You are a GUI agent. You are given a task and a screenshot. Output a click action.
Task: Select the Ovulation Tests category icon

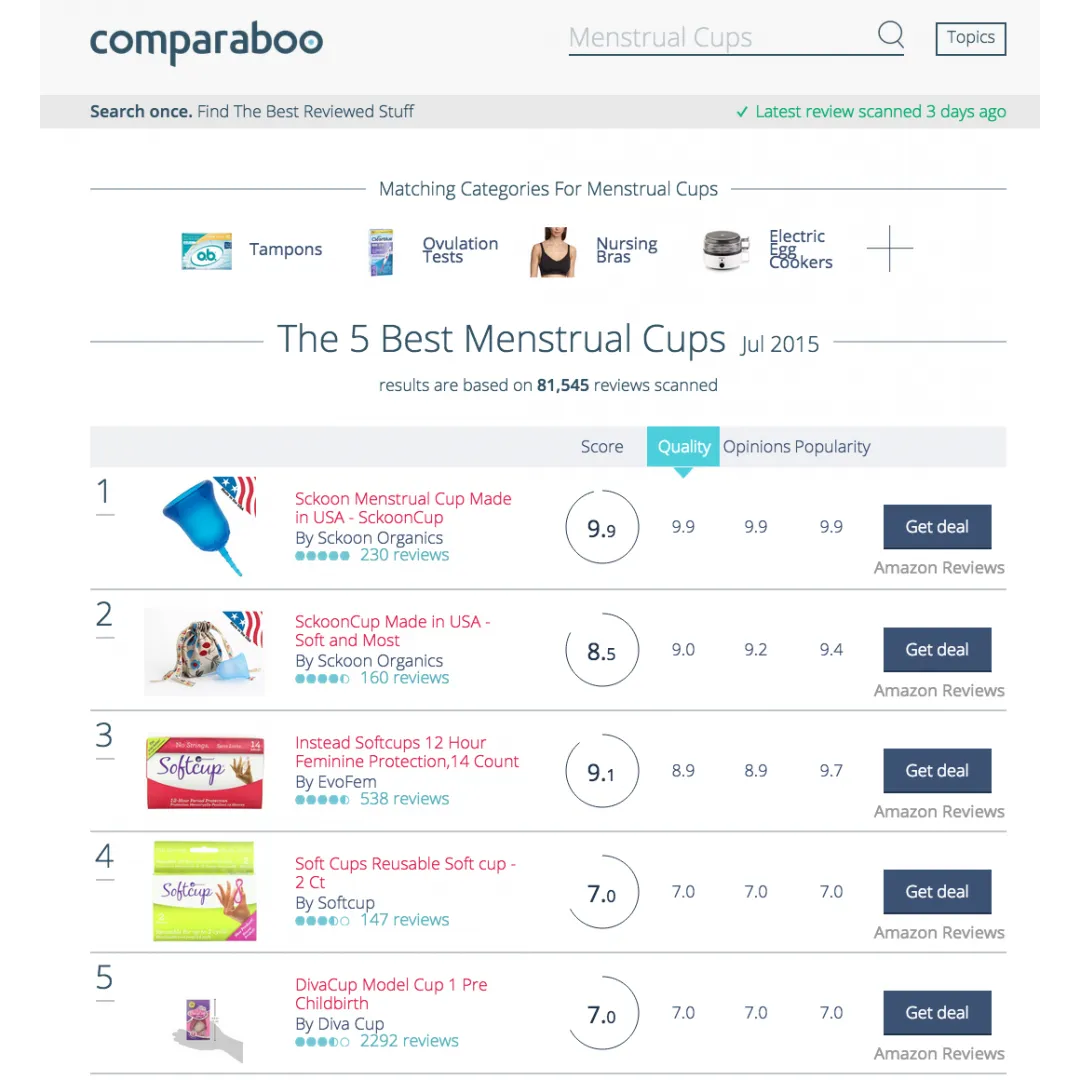click(381, 252)
